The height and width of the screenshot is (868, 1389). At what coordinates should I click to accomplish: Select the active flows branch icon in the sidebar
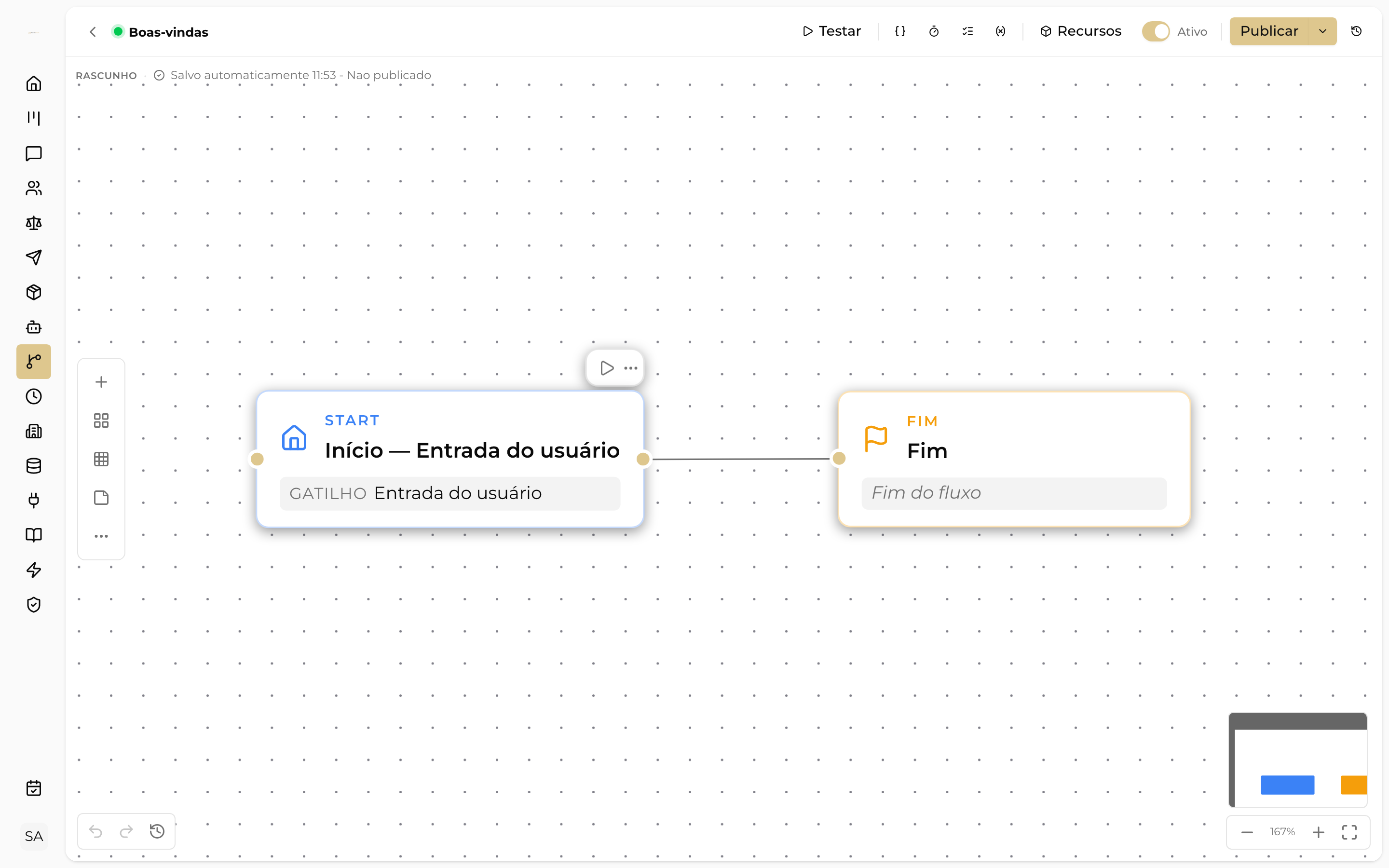[x=34, y=362]
